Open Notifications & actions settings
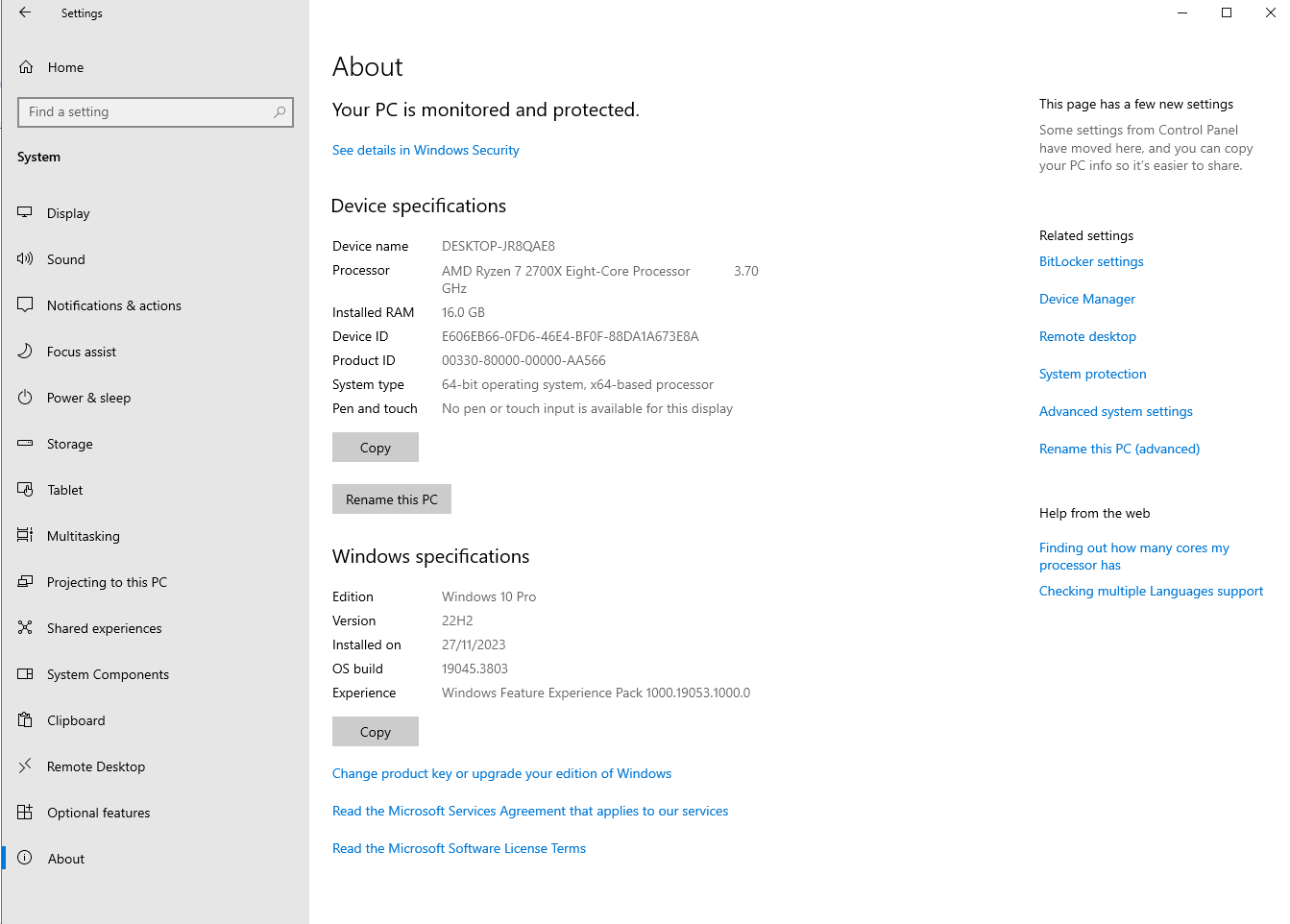The width and height of the screenshot is (1290, 924). (x=113, y=305)
